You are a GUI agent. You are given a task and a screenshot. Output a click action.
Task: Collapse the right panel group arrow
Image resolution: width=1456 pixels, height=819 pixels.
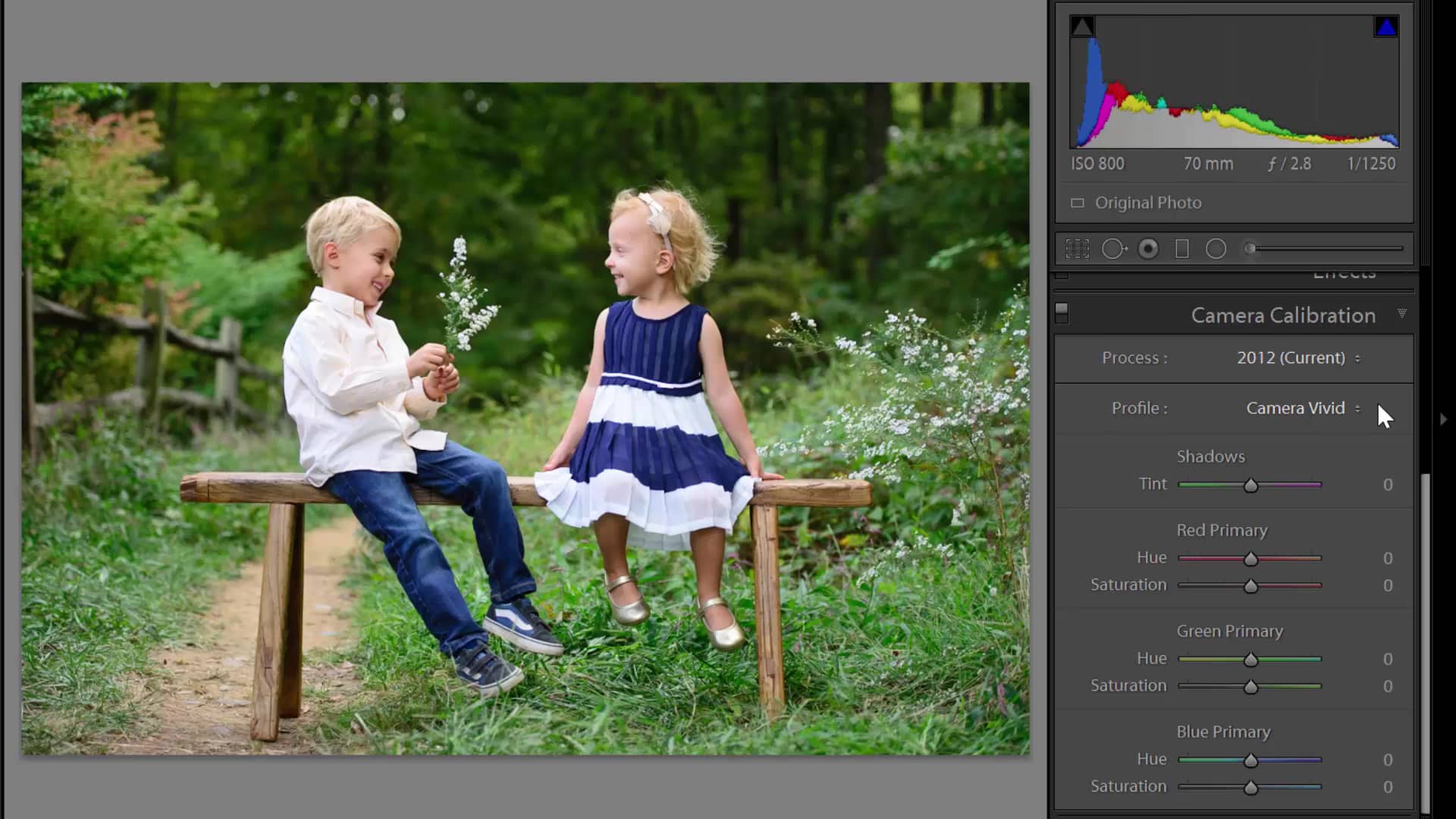click(1443, 419)
